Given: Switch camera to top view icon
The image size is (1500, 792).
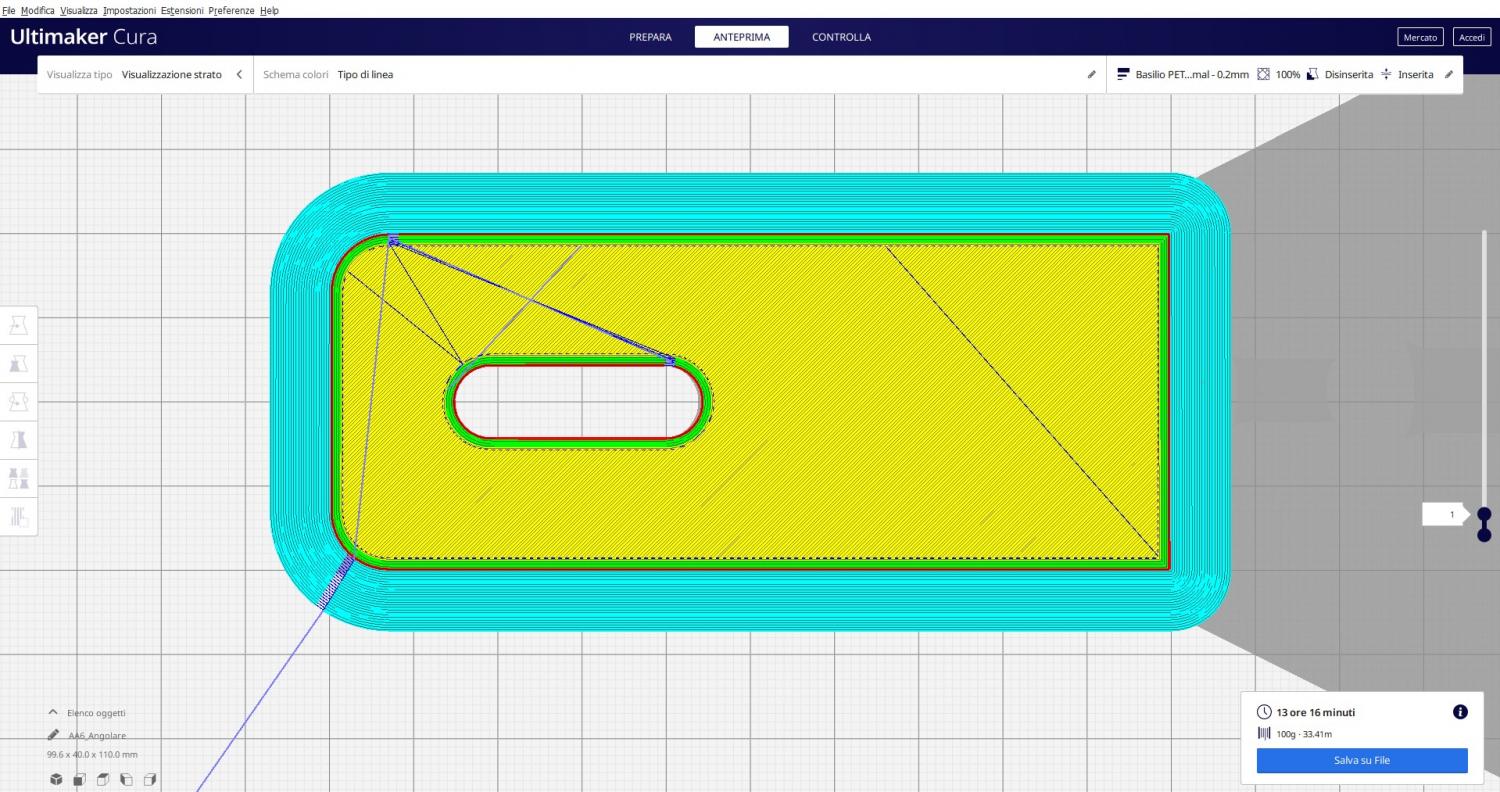Looking at the screenshot, I should (103, 779).
